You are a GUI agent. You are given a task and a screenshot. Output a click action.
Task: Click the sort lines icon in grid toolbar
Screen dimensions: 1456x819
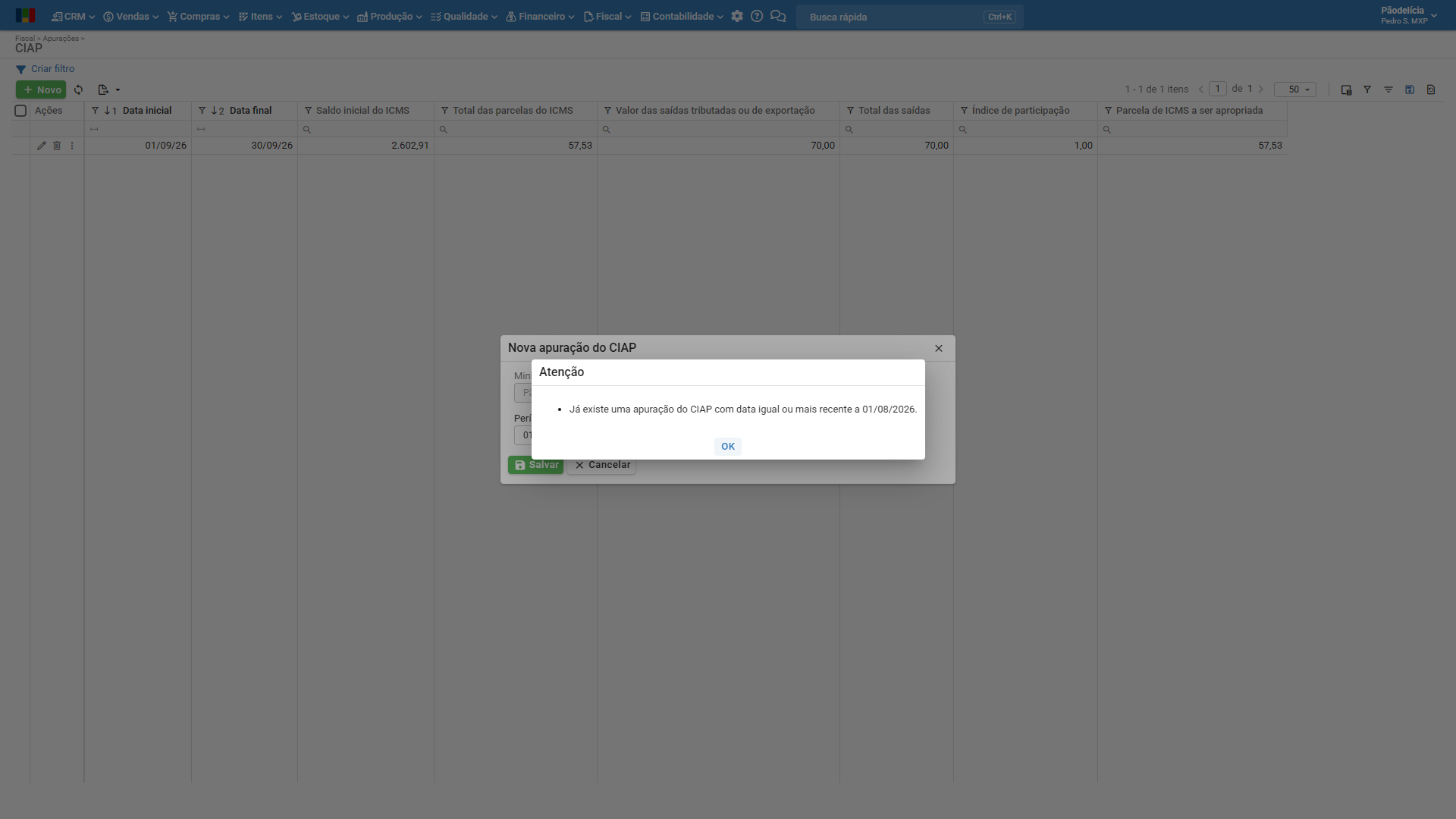[1389, 89]
